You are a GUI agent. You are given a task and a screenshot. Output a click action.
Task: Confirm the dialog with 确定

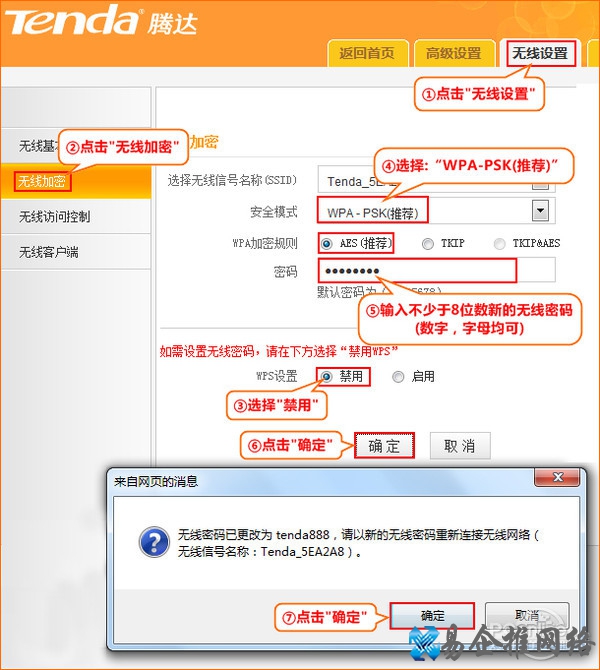coord(432,616)
